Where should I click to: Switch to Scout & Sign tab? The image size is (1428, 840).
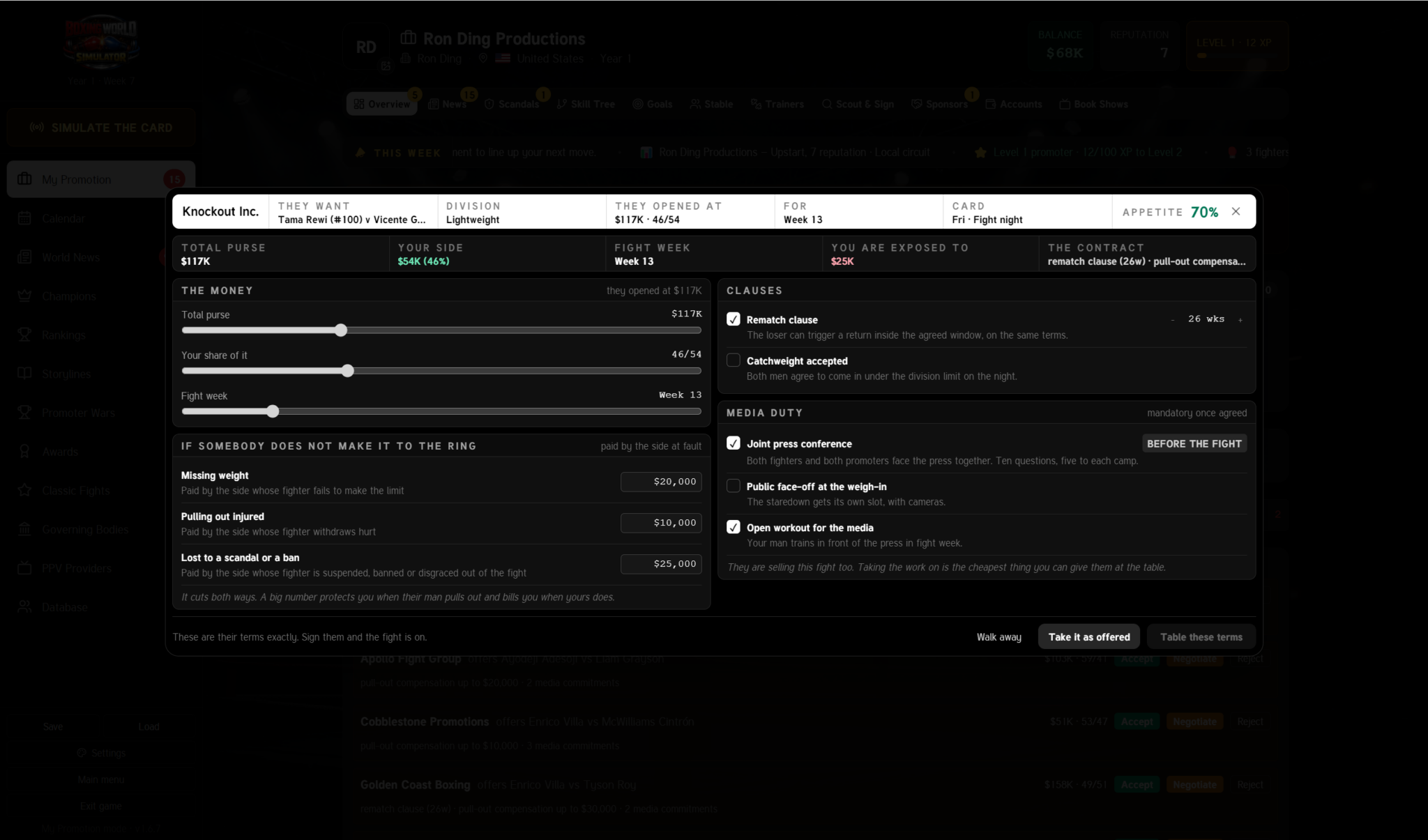pos(858,104)
